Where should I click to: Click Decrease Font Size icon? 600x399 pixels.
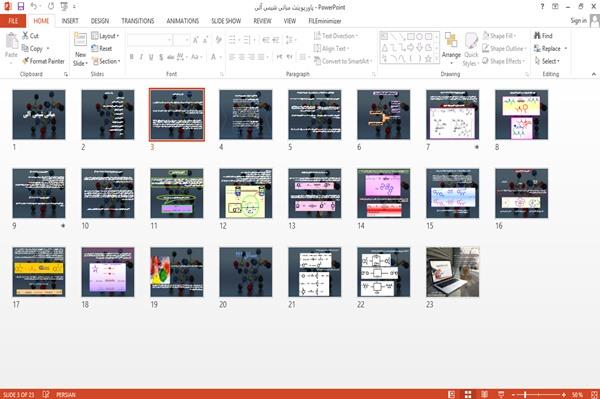pyautogui.click(x=206, y=40)
